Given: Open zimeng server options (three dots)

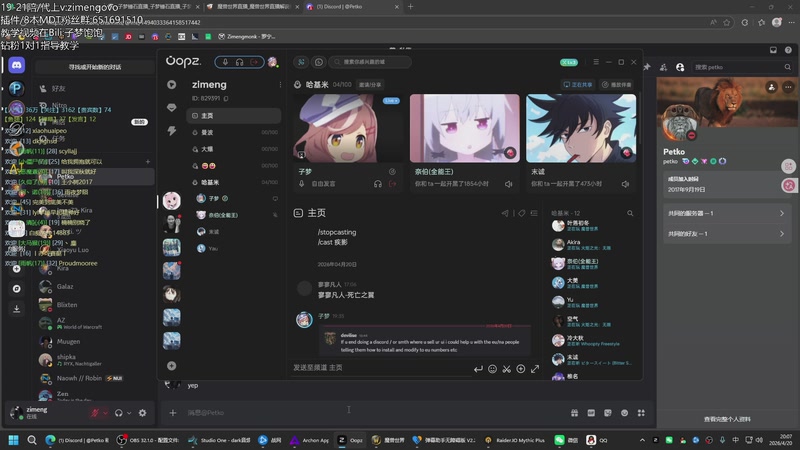Looking at the screenshot, I should click(x=280, y=85).
